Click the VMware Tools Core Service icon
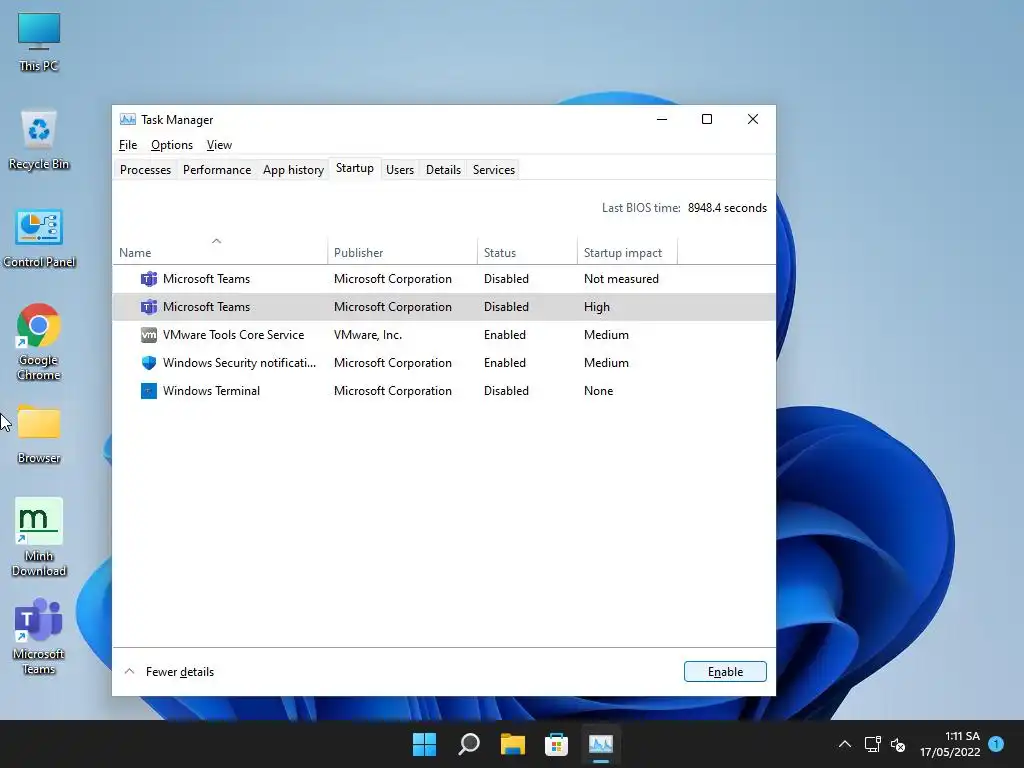 click(149, 335)
